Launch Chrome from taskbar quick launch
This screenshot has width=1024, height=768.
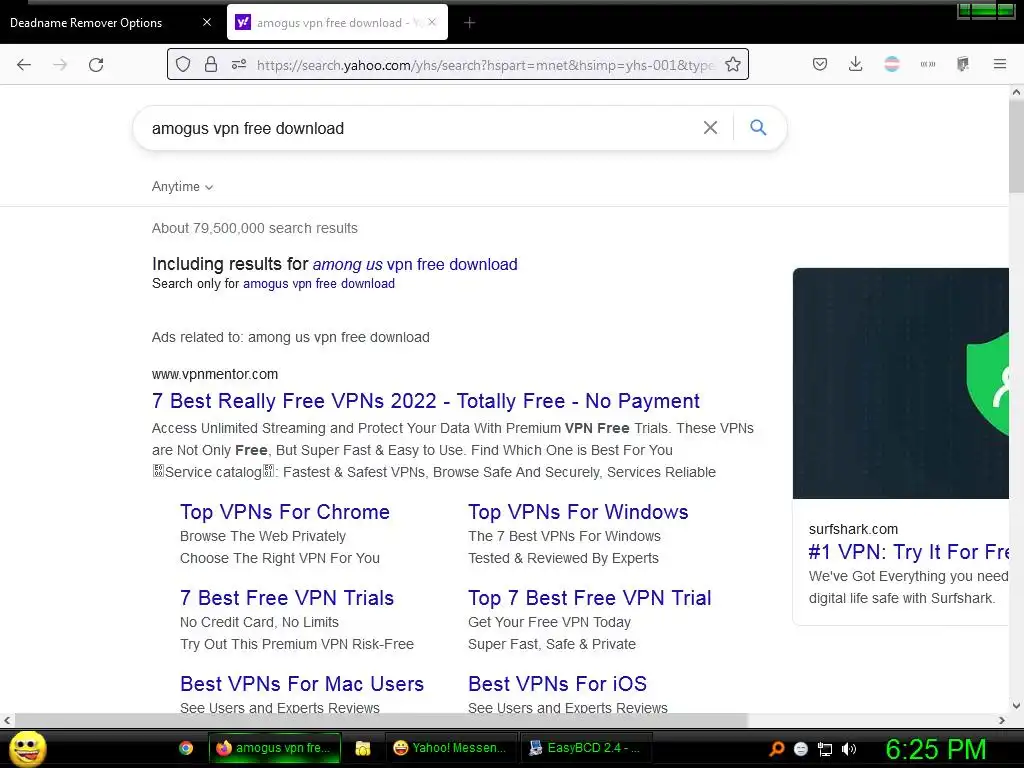point(186,748)
